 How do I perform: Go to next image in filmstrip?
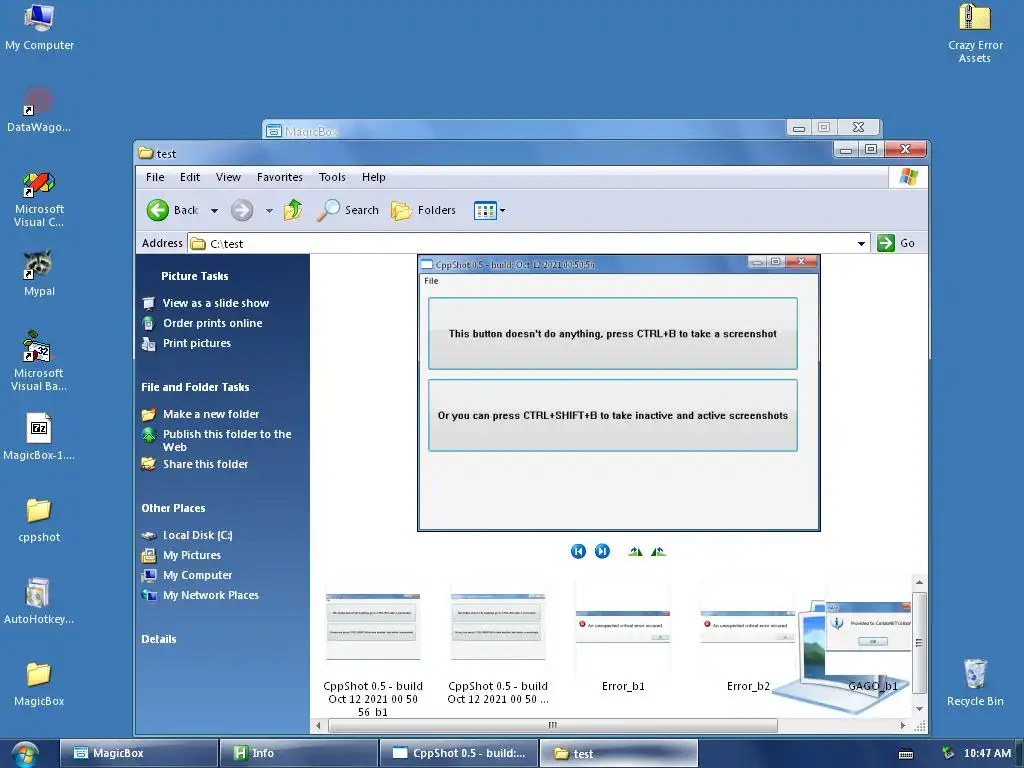602,551
